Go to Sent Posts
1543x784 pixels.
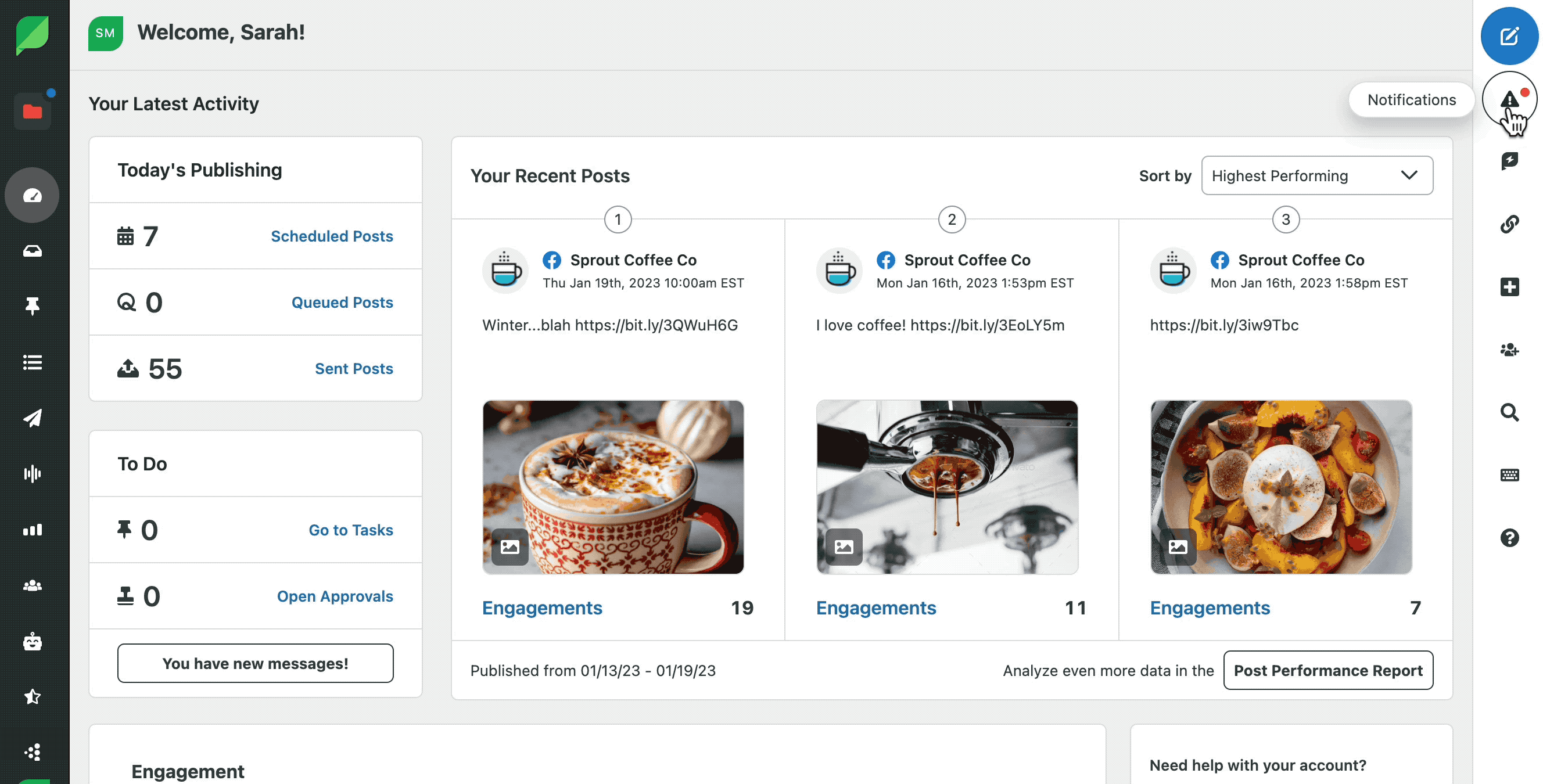[x=354, y=368]
